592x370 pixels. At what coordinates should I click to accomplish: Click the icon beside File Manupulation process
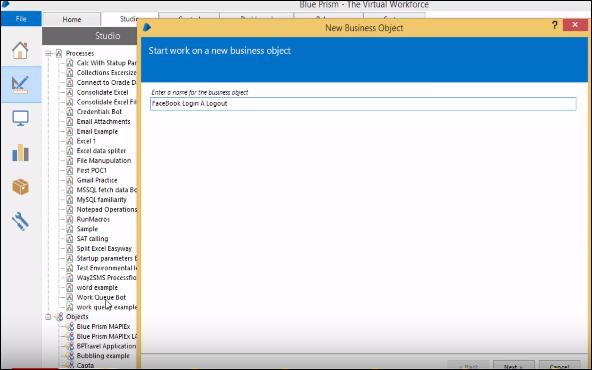(x=69, y=160)
